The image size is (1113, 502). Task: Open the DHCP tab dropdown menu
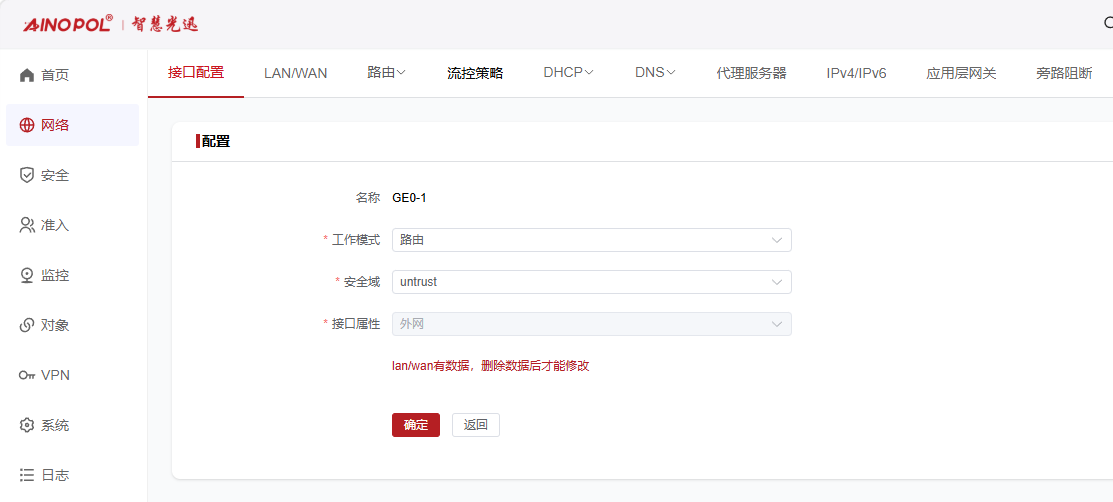(569, 72)
